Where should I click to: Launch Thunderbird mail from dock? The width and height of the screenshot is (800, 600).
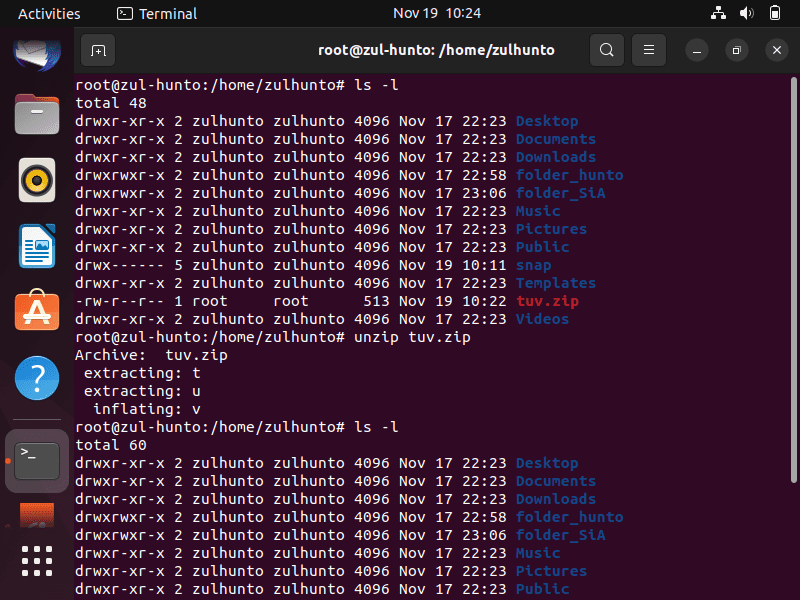pos(37,54)
